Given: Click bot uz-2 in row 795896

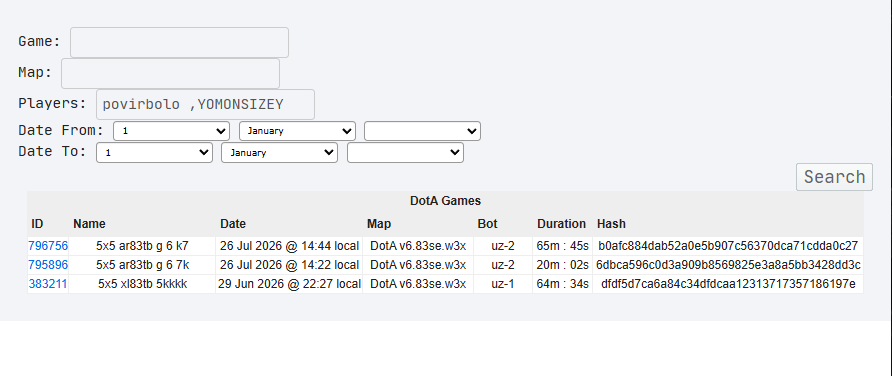Looking at the screenshot, I should tap(503, 265).
